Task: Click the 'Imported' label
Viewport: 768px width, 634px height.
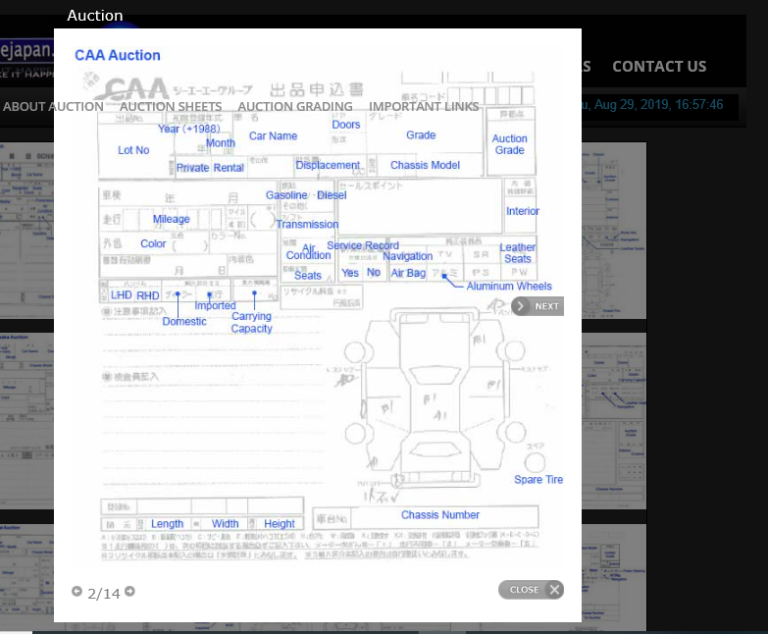Action: pyautogui.click(x=215, y=306)
